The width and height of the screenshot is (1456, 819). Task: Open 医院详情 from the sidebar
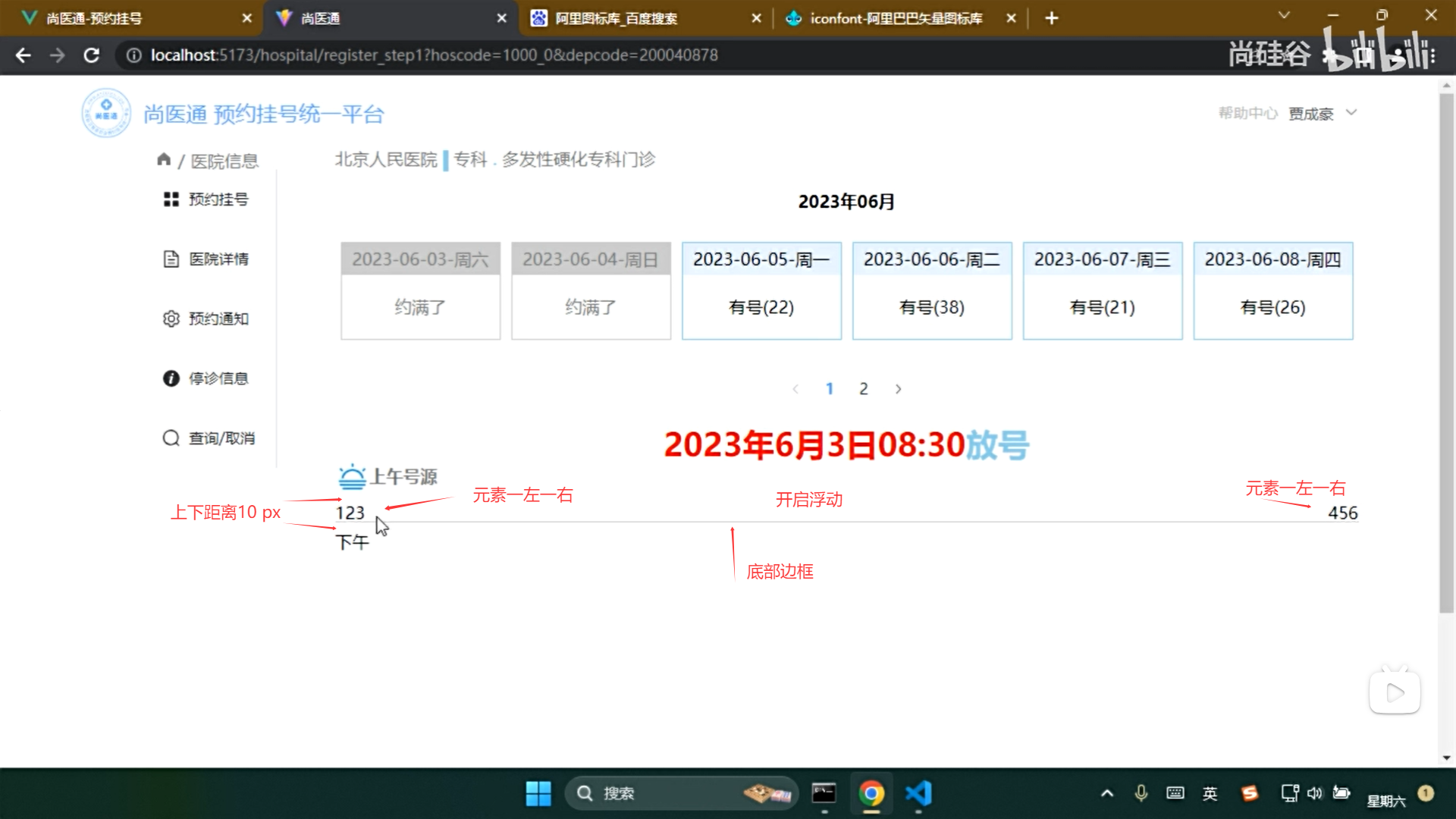tap(171, 259)
